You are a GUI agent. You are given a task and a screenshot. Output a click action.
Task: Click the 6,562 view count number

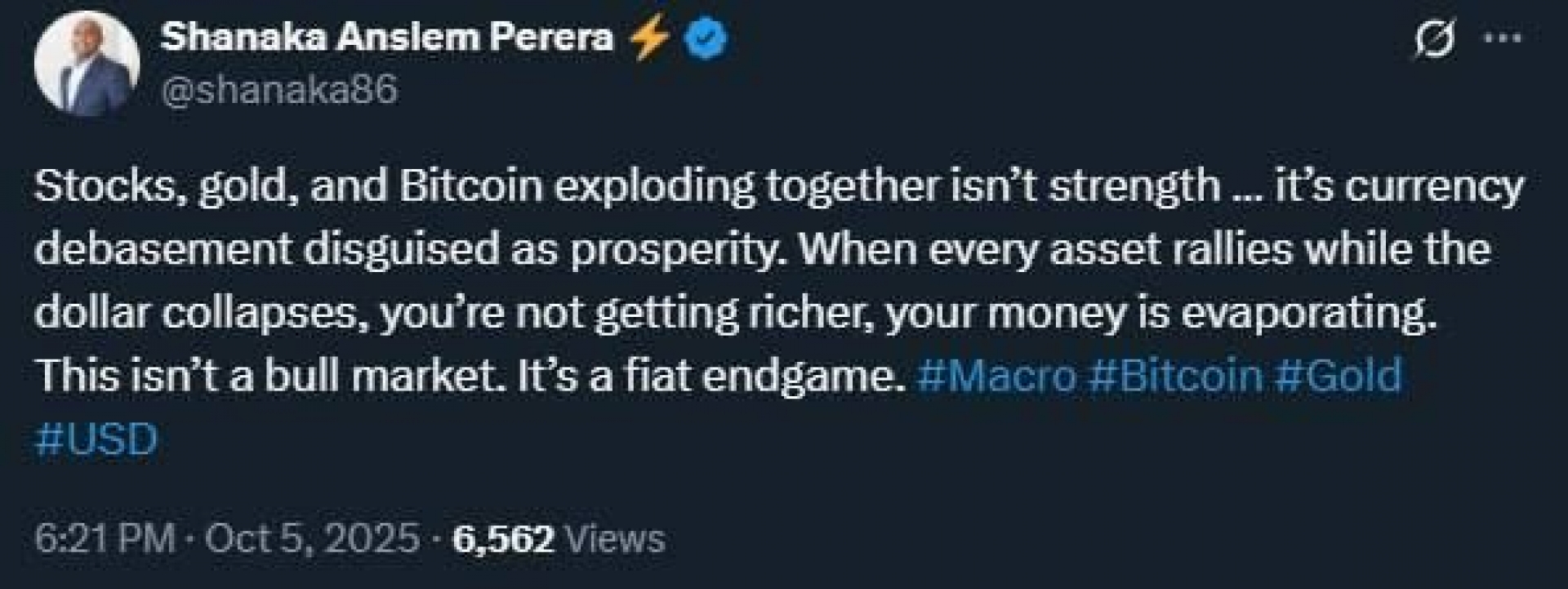click(x=503, y=539)
